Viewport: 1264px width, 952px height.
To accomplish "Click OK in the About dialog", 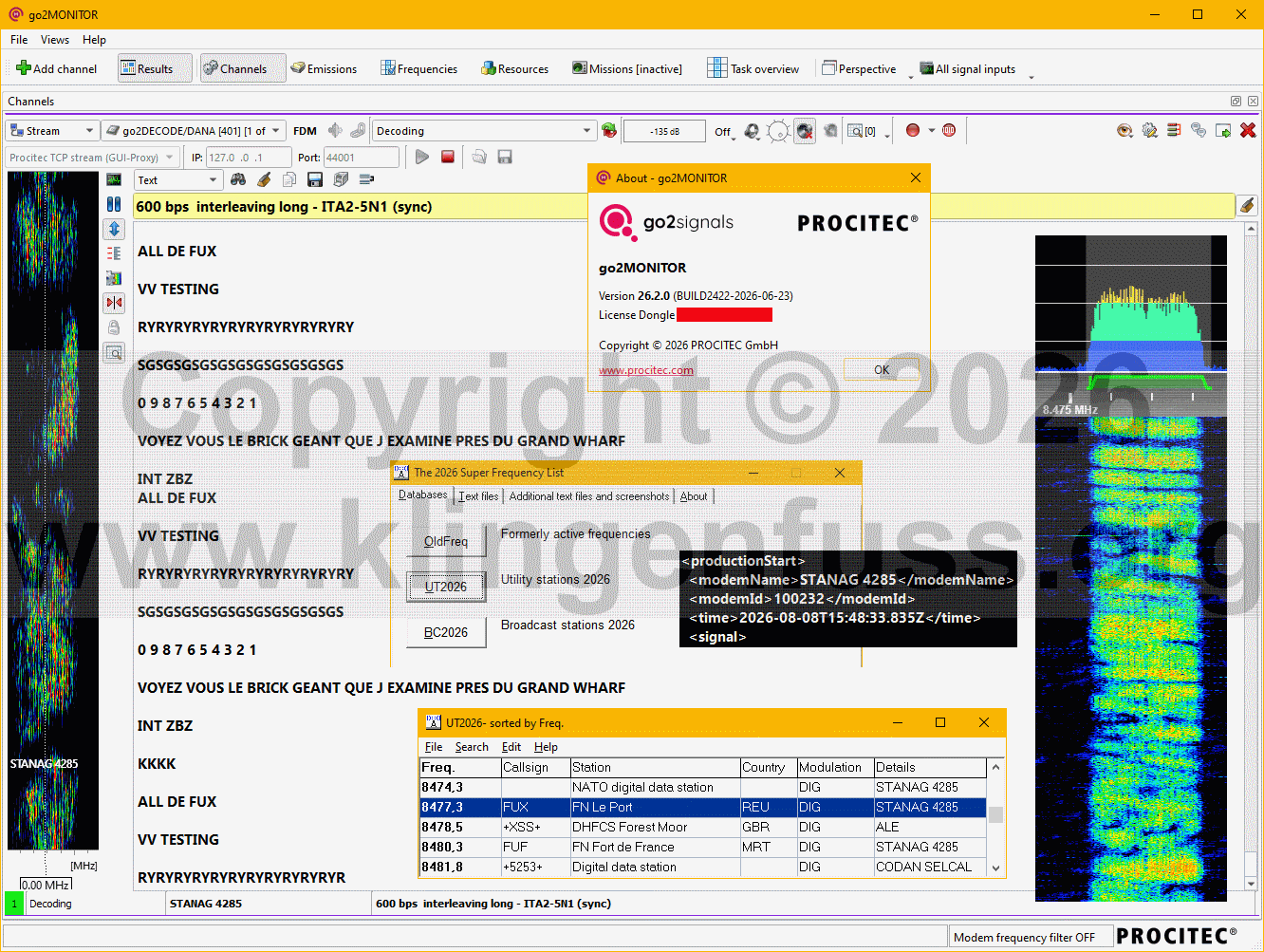I will pyautogui.click(x=882, y=370).
